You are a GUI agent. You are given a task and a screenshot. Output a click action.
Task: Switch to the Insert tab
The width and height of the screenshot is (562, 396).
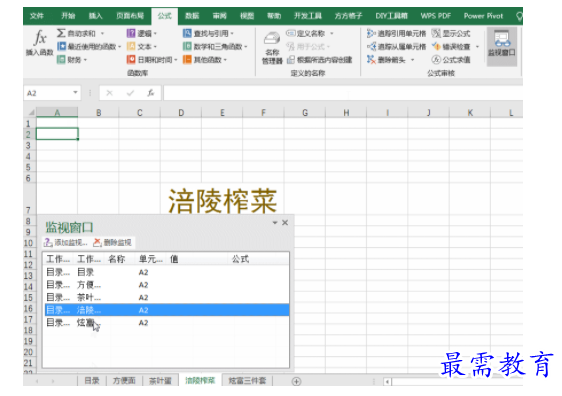coord(96,16)
